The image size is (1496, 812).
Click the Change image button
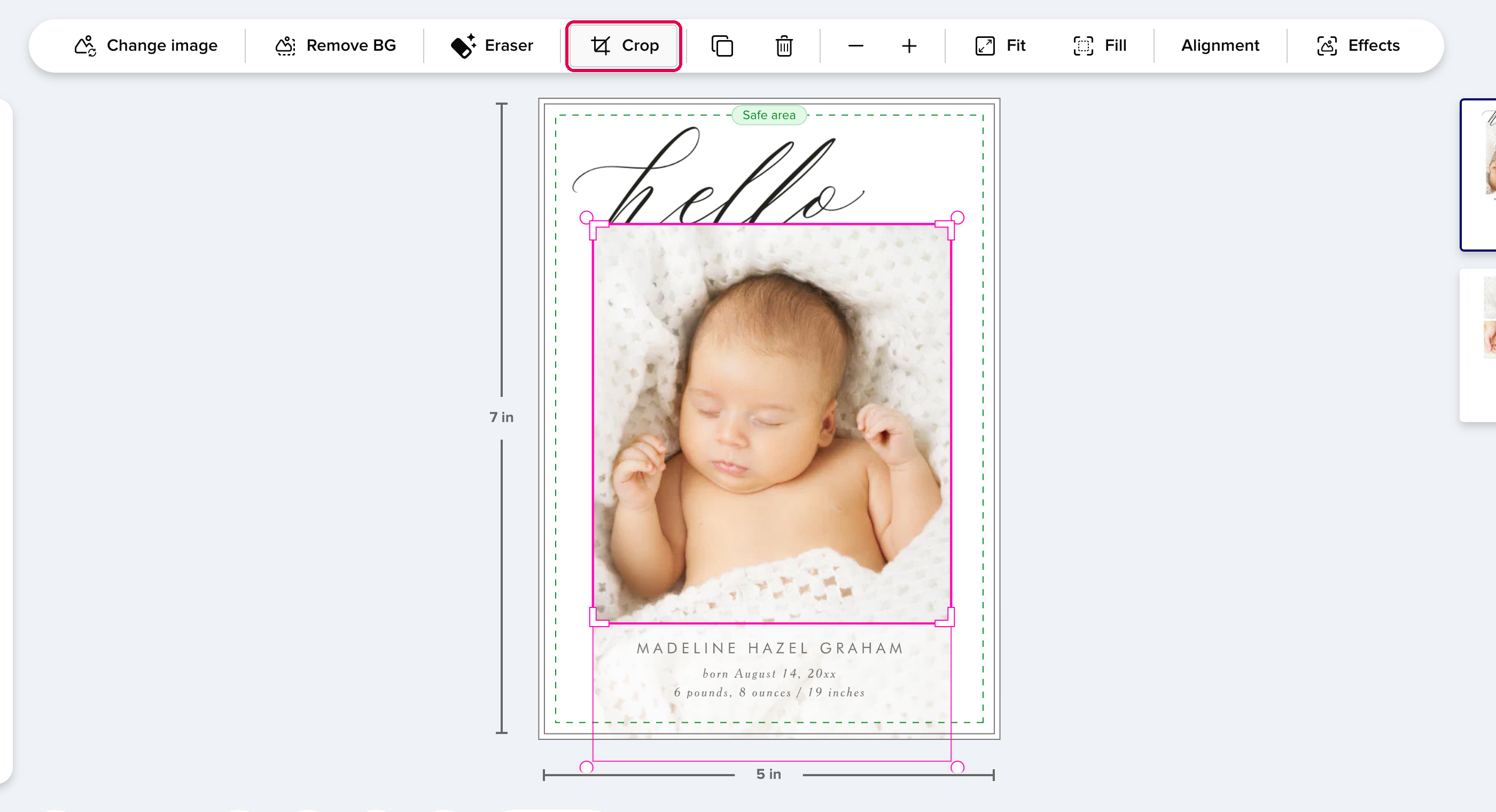pos(146,45)
